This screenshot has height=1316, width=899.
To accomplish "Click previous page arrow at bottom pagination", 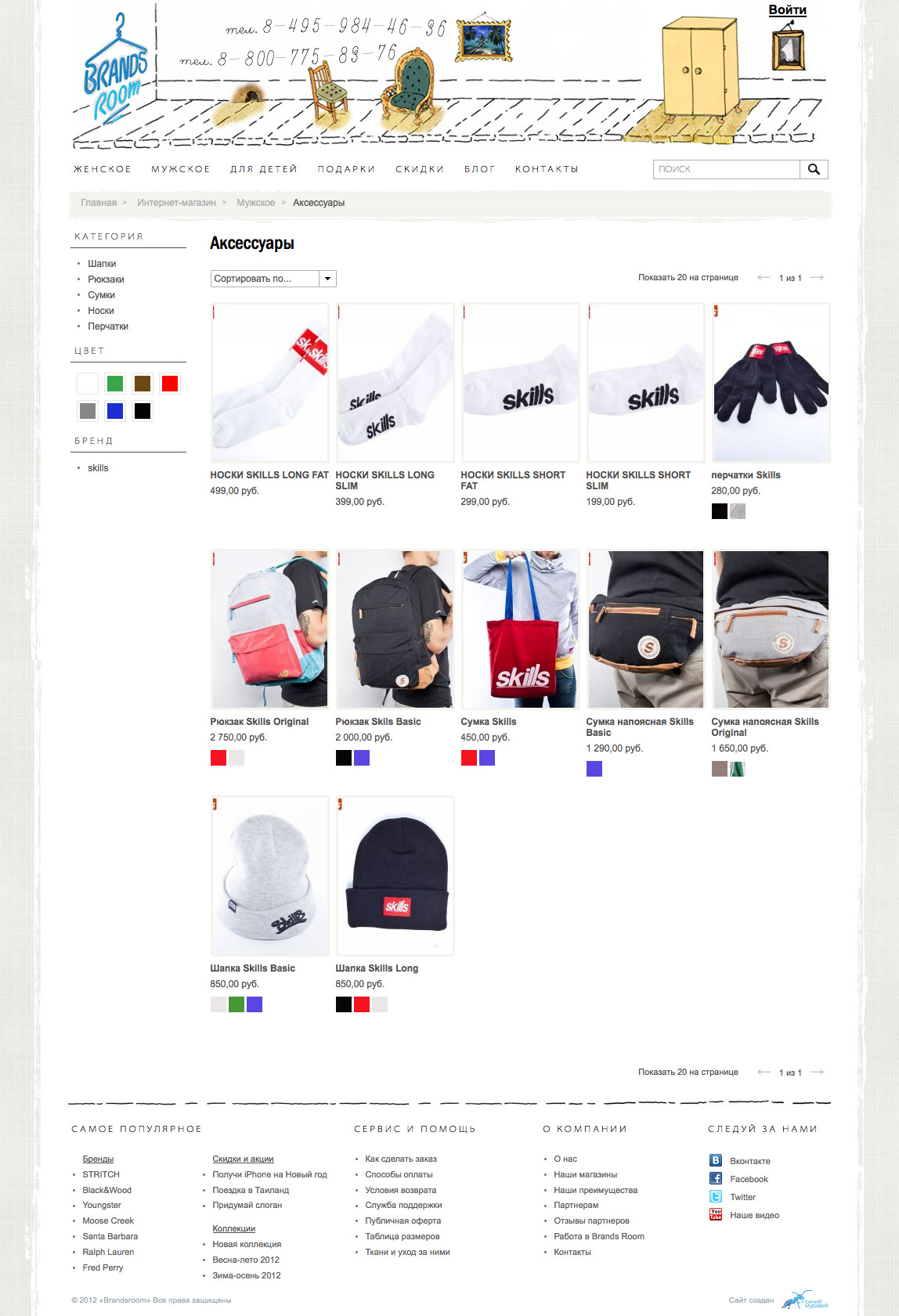I will (x=764, y=1073).
